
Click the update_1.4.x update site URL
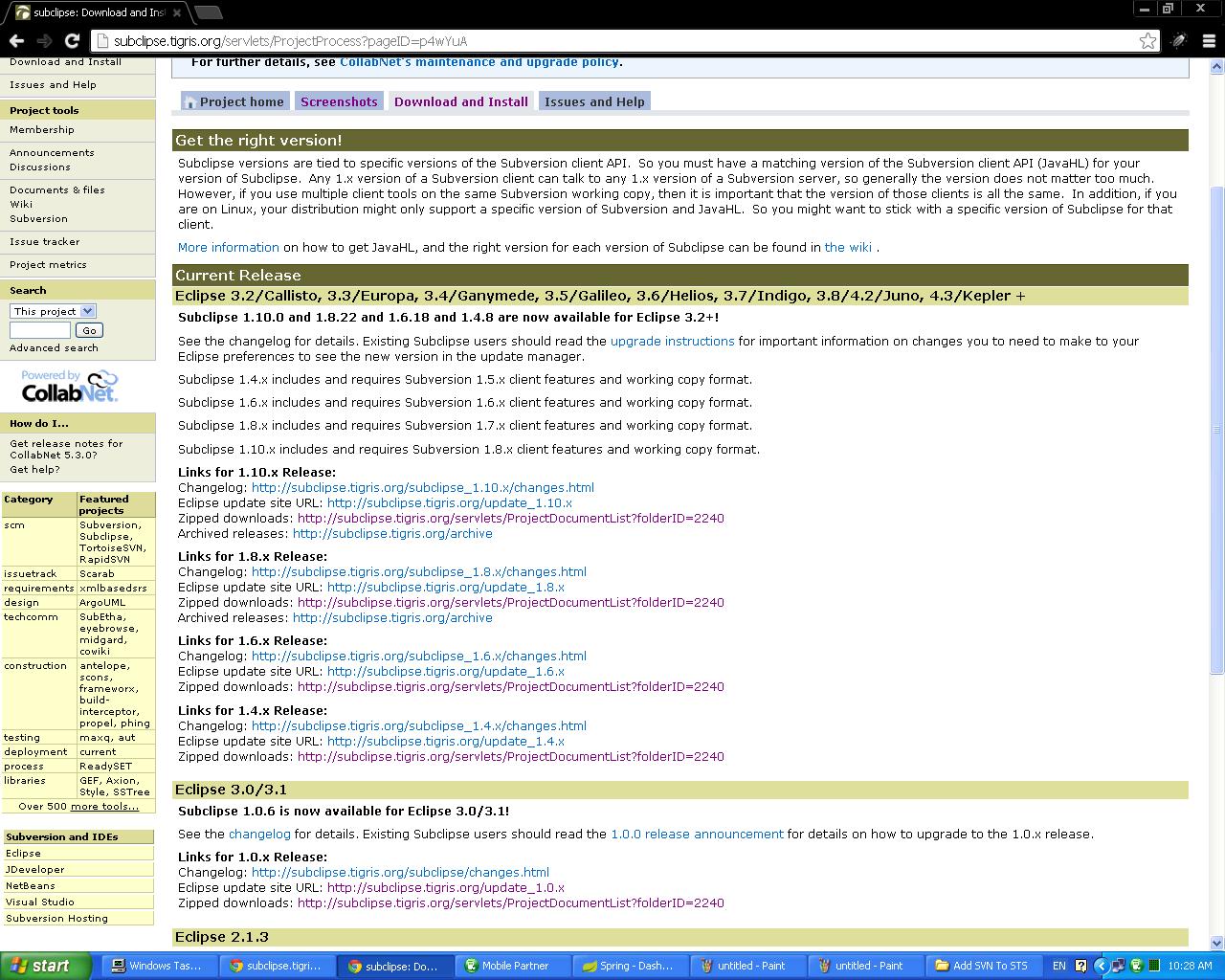click(446, 741)
